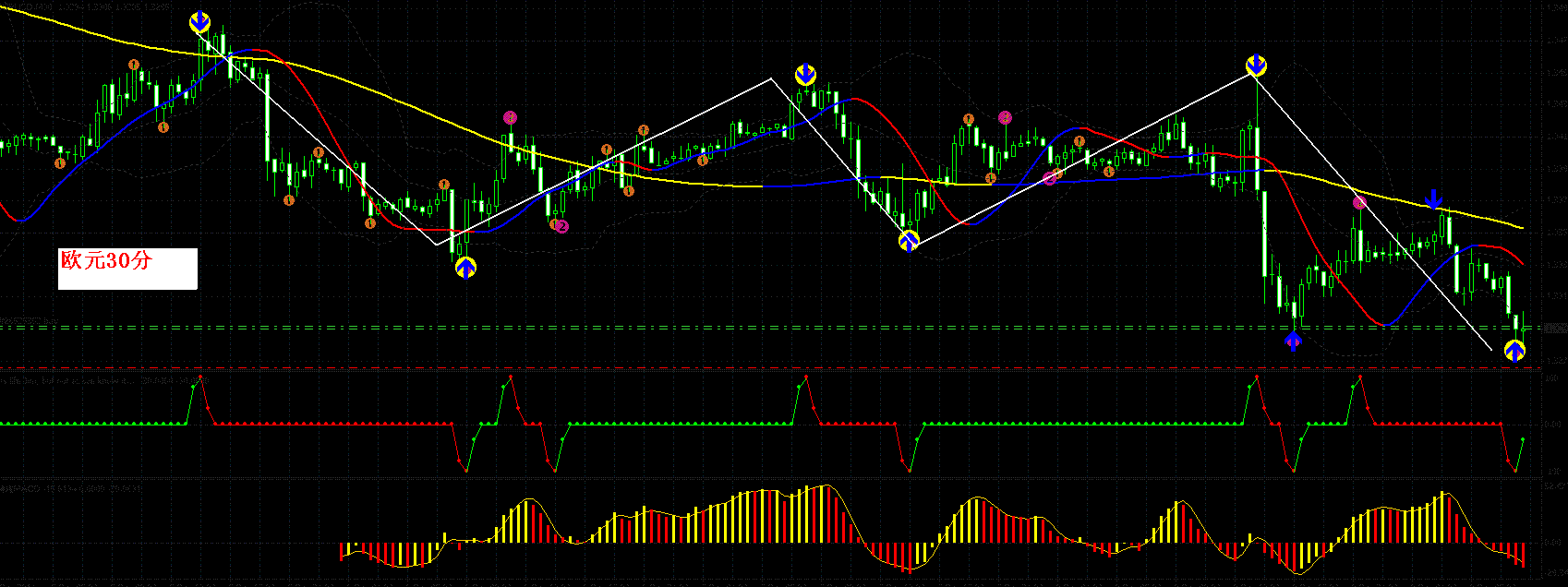Click the rightmost yellow-circled up arrow buy signal

click(x=1514, y=351)
